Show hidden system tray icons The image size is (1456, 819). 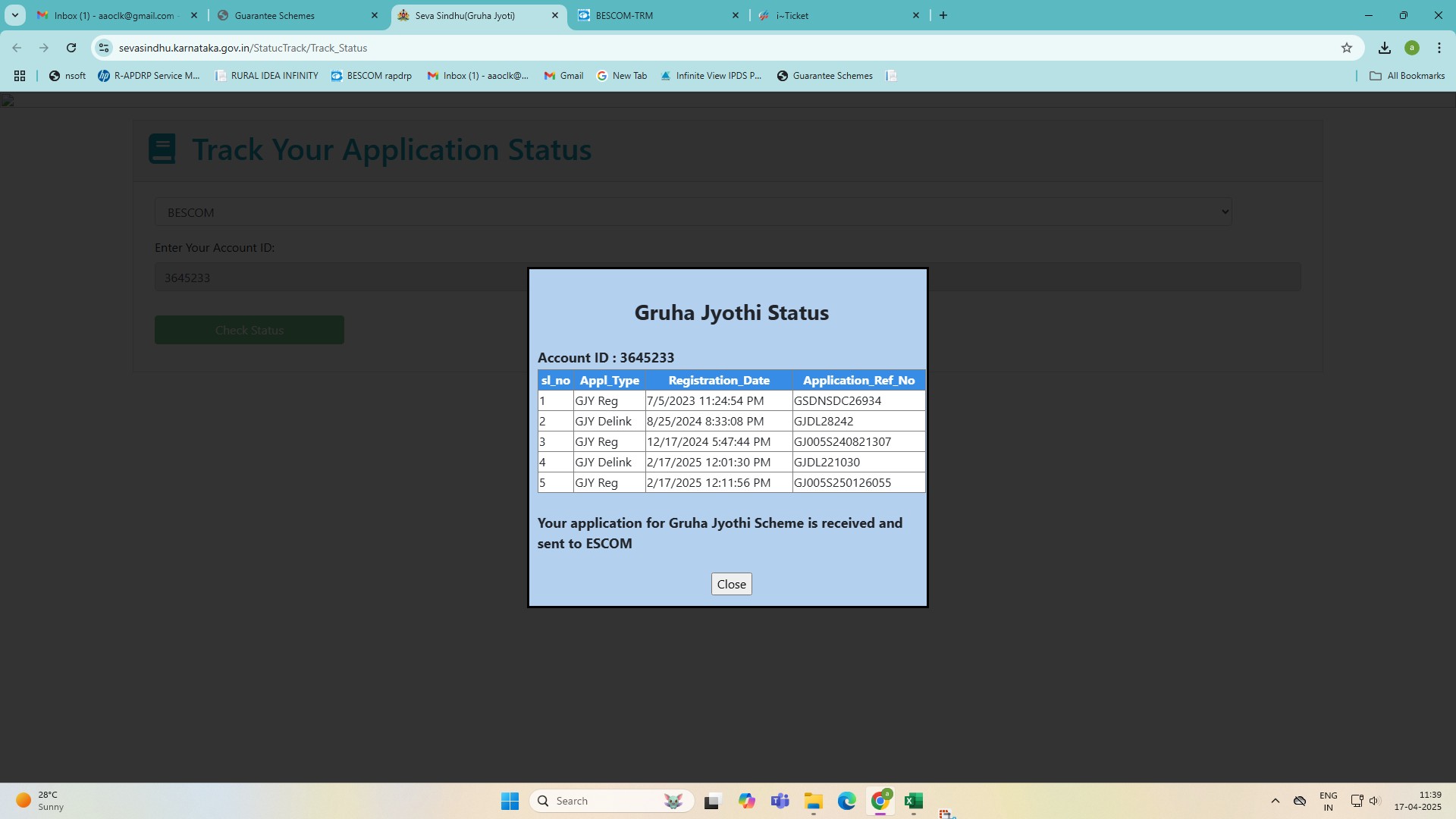click(1276, 801)
